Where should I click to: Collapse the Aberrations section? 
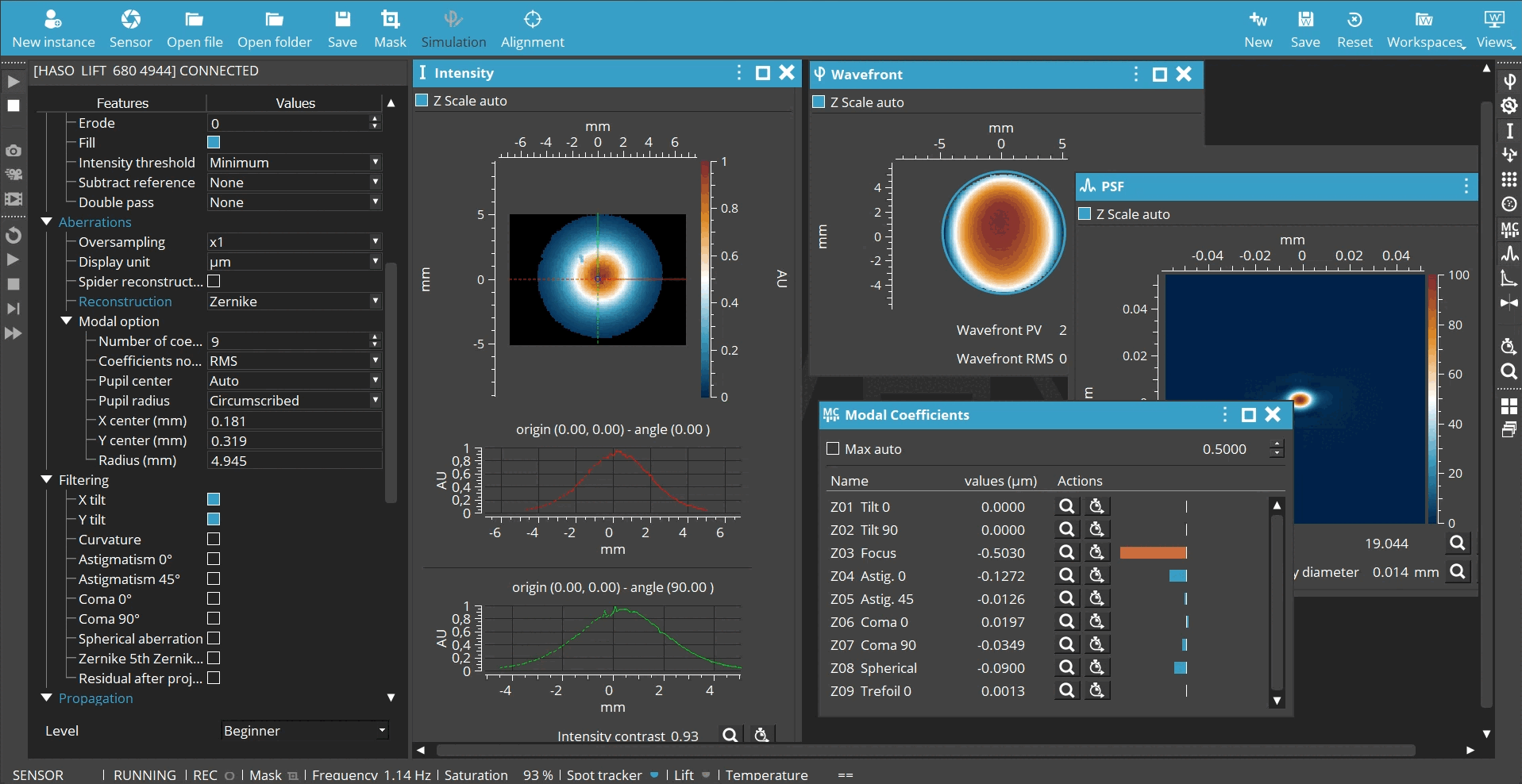coord(46,221)
